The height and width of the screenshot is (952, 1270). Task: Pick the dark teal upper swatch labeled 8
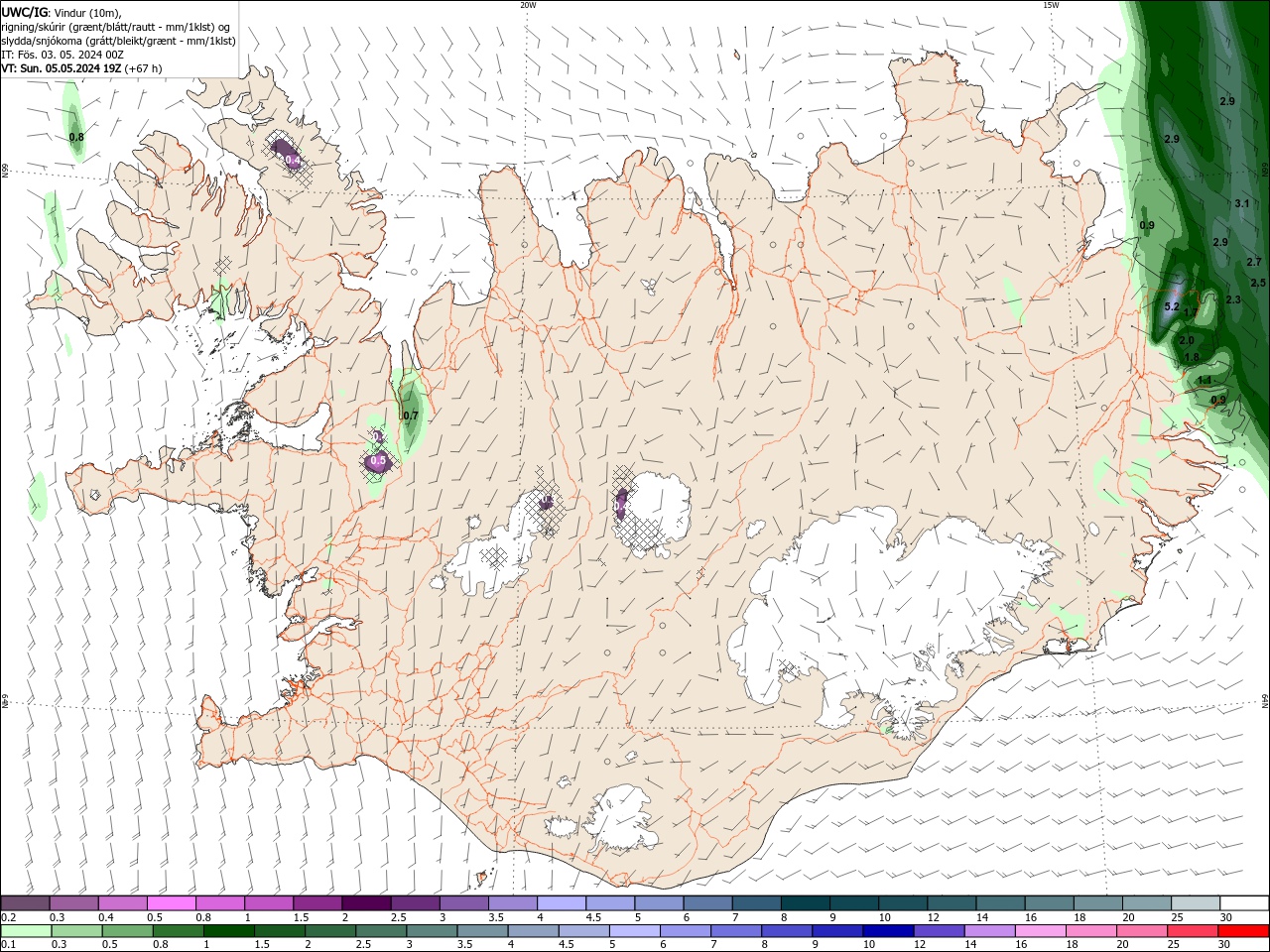(x=805, y=903)
